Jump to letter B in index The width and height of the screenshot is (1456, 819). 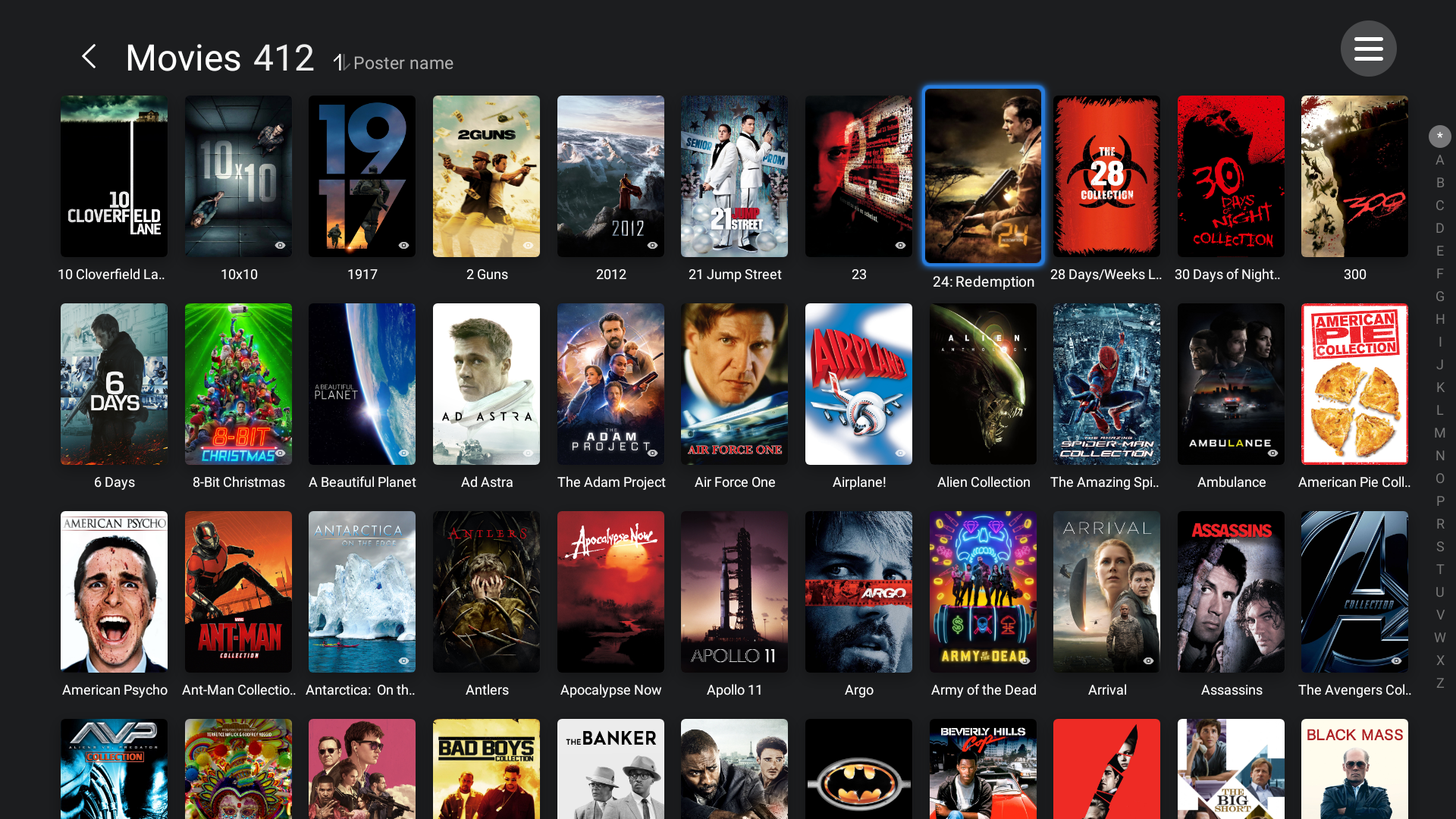coord(1439,183)
